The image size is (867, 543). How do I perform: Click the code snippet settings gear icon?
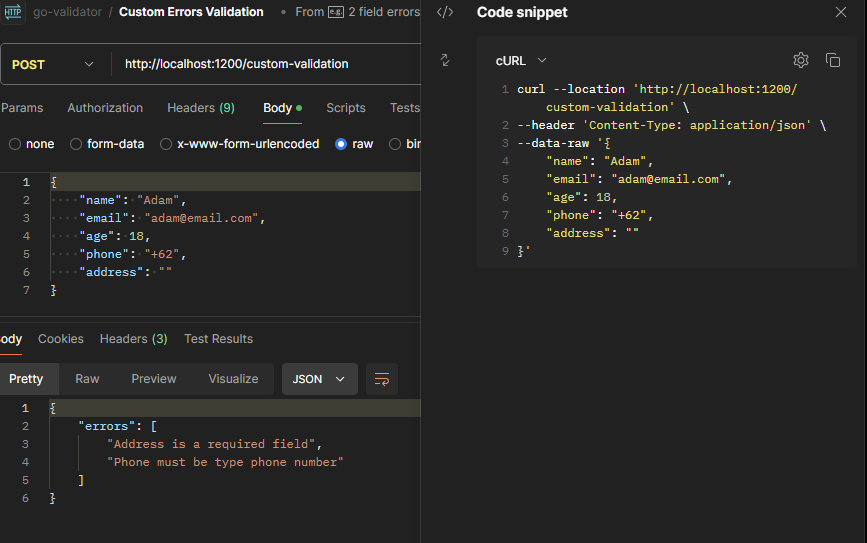800,60
